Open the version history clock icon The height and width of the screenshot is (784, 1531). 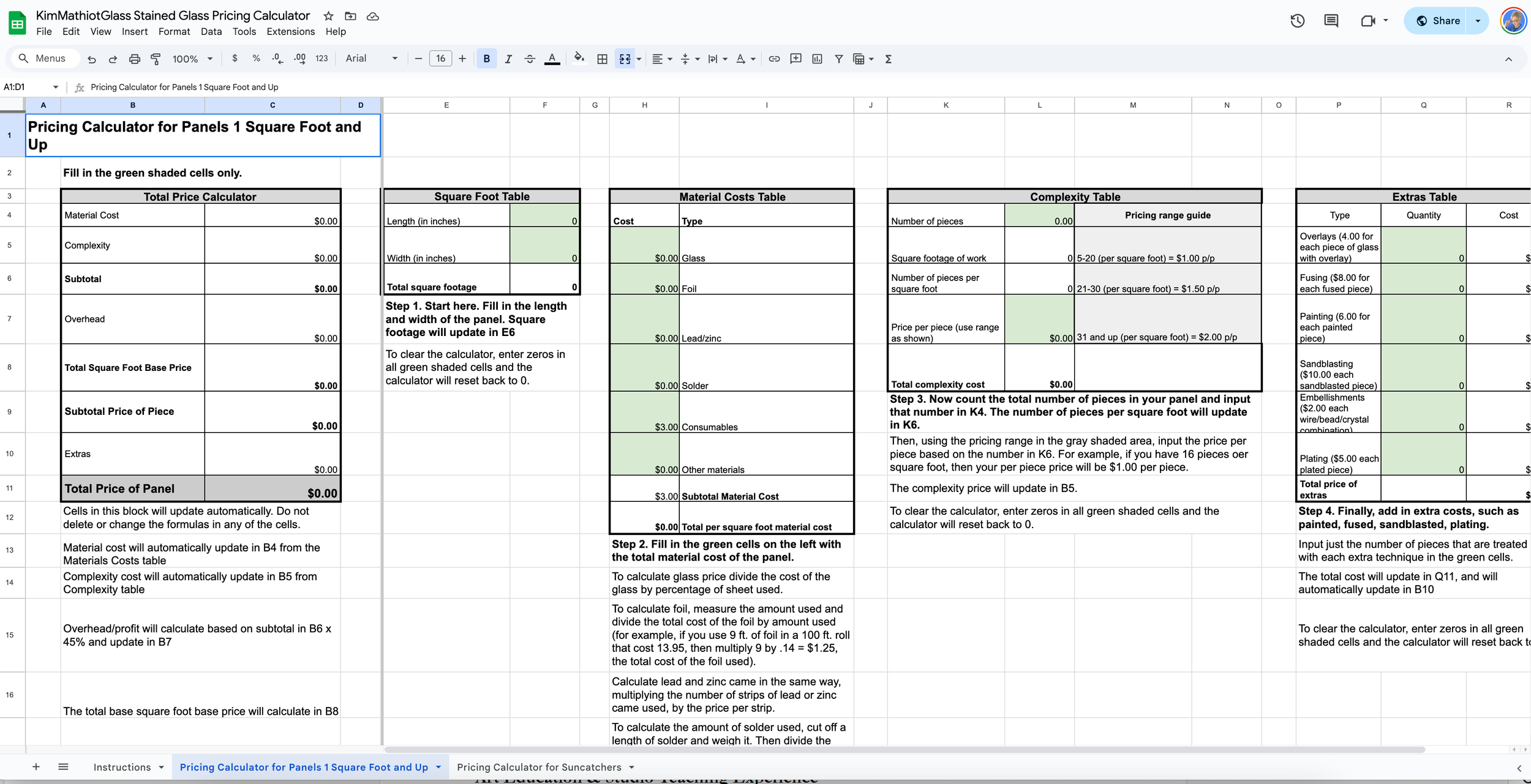[1297, 21]
